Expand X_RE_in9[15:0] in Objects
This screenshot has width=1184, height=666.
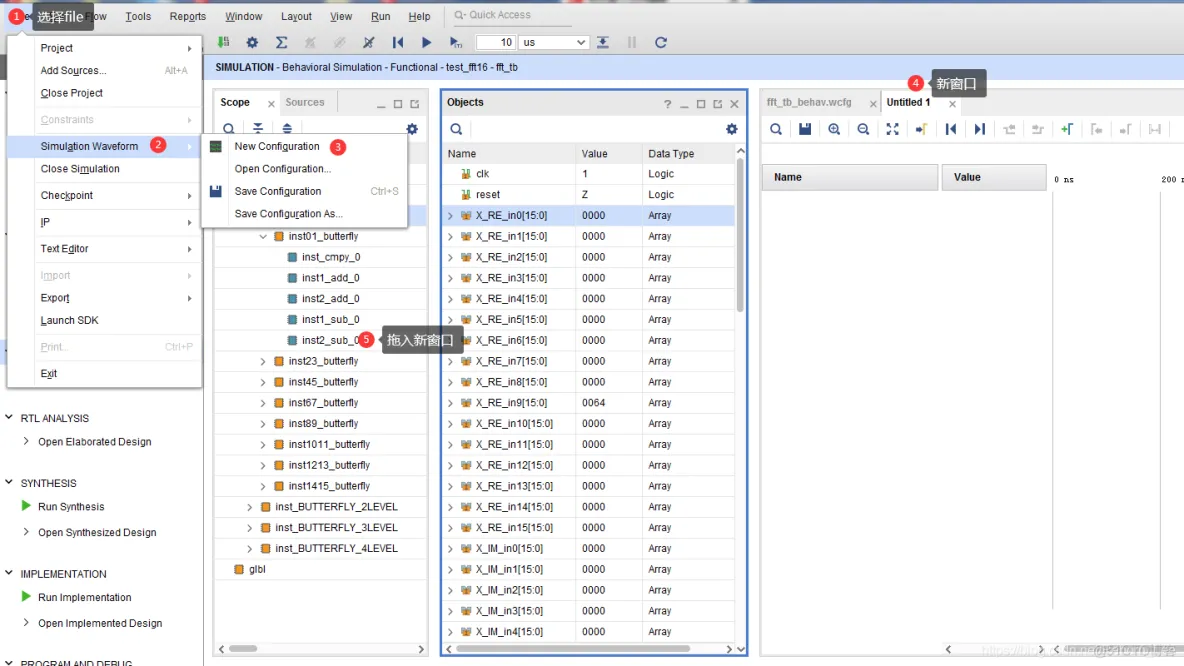[450, 403]
